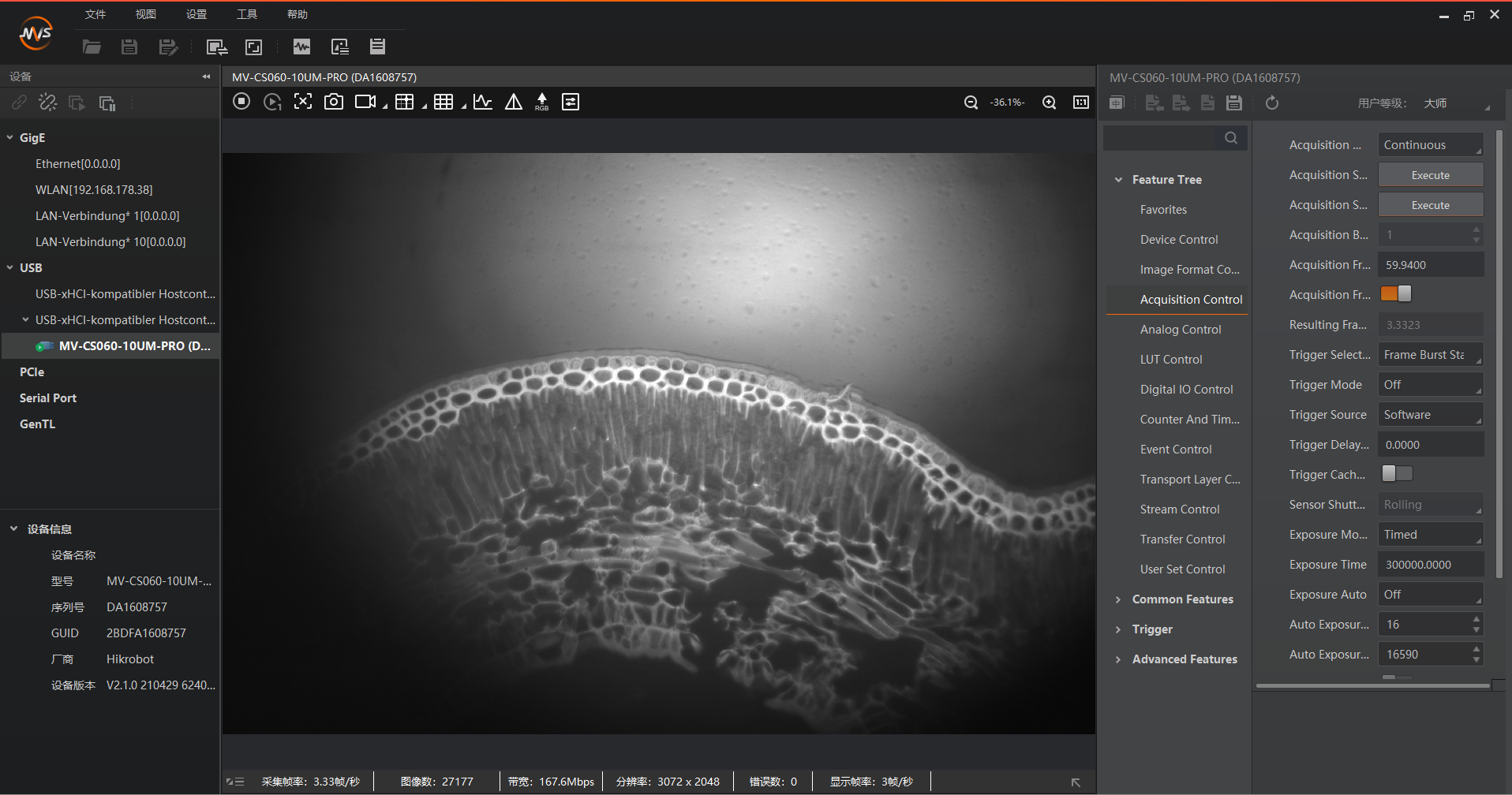Open the histogram chart icon
The image size is (1512, 795).
tap(483, 102)
